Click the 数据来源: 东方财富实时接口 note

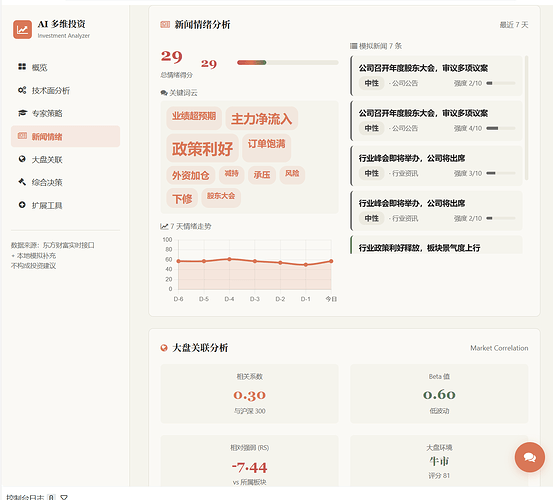click(x=53, y=245)
